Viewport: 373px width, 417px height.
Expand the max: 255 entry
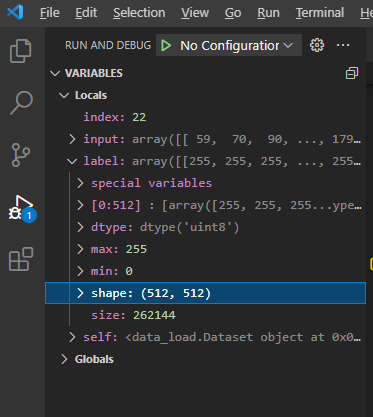(80, 249)
